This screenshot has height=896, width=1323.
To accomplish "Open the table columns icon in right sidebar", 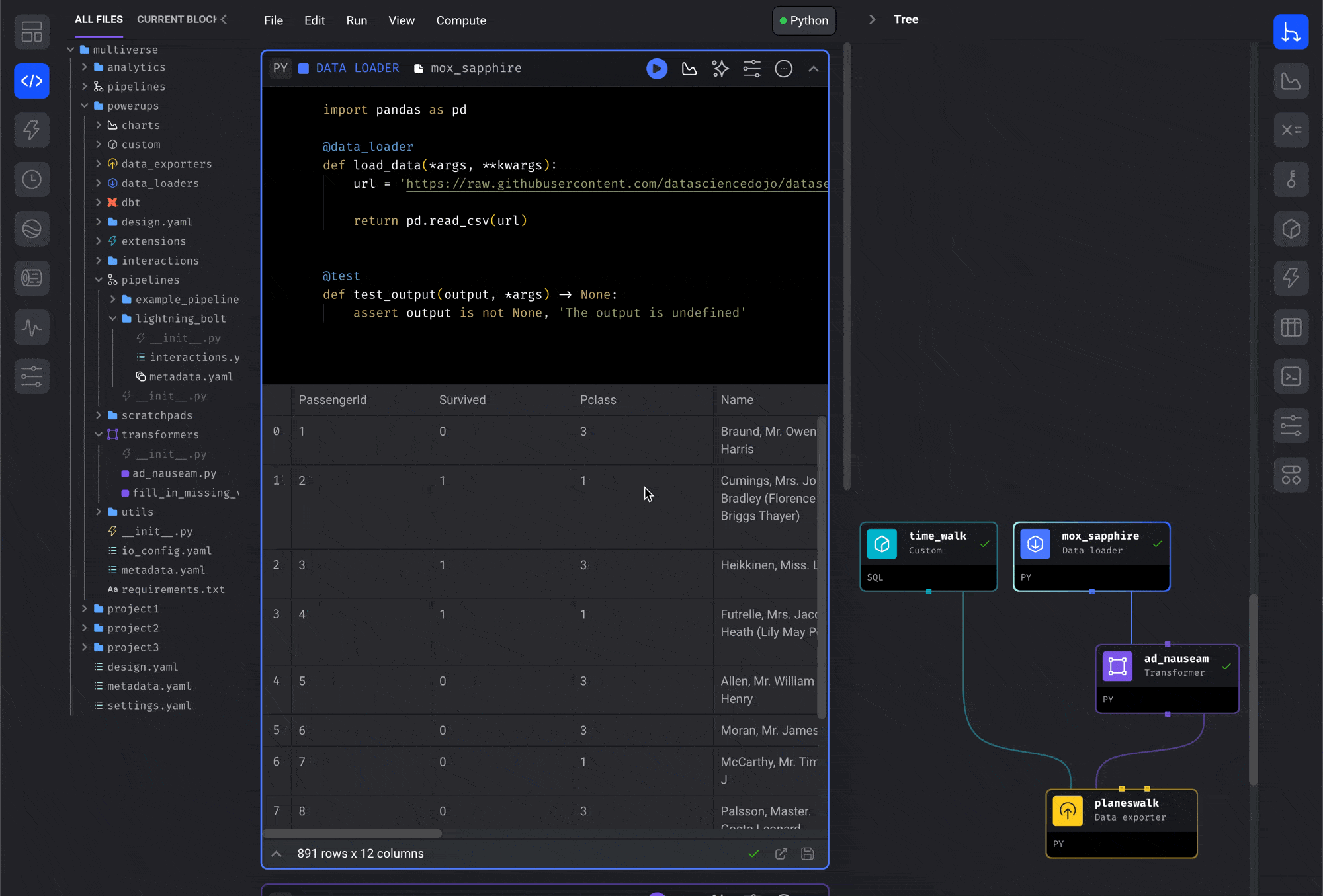I will click(1291, 327).
